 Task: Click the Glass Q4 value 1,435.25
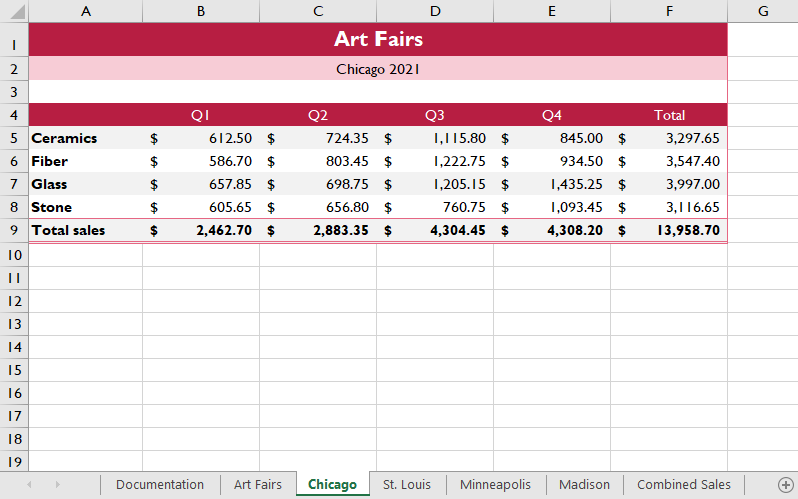[552, 184]
